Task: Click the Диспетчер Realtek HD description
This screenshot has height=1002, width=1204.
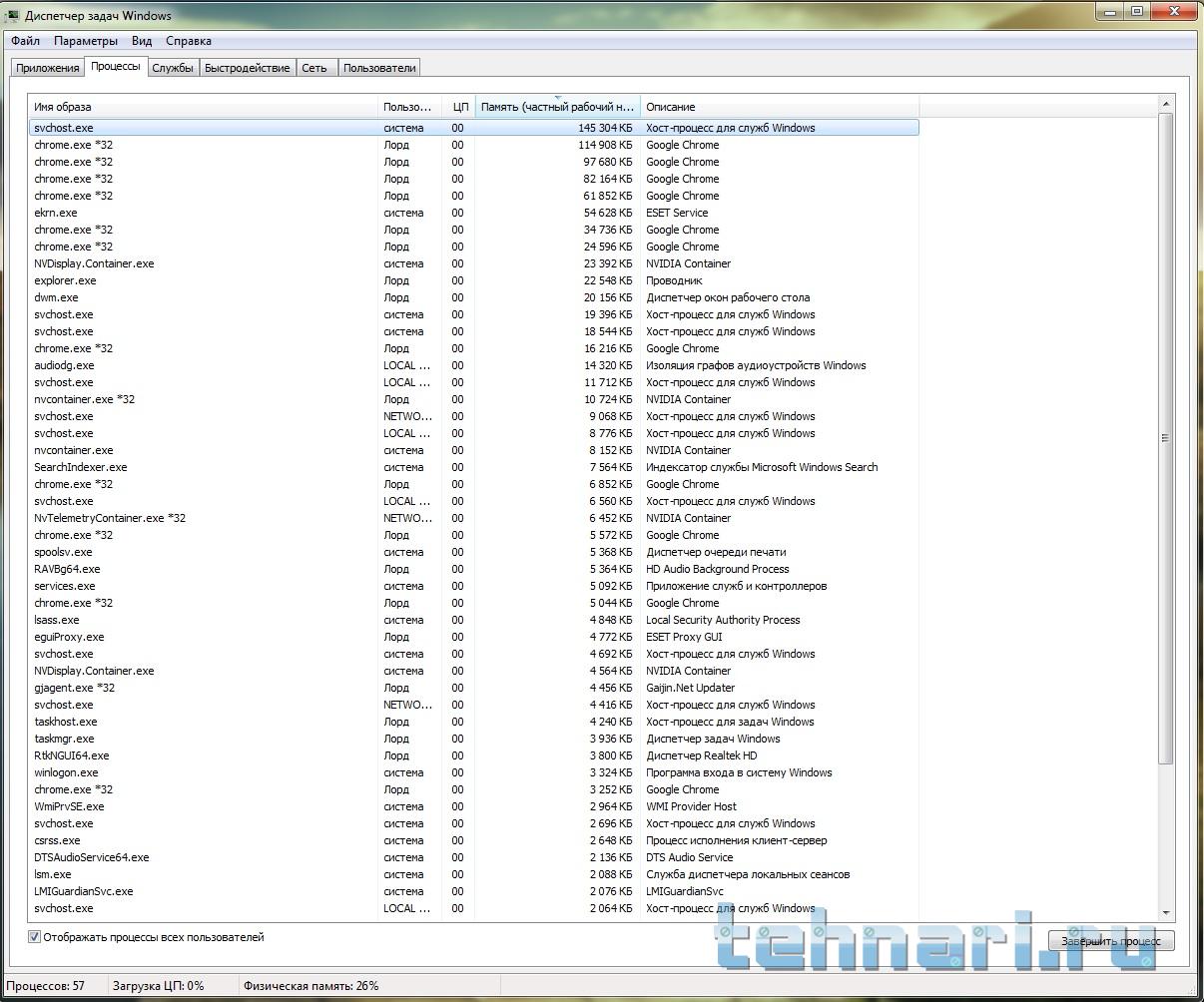Action: (701, 755)
